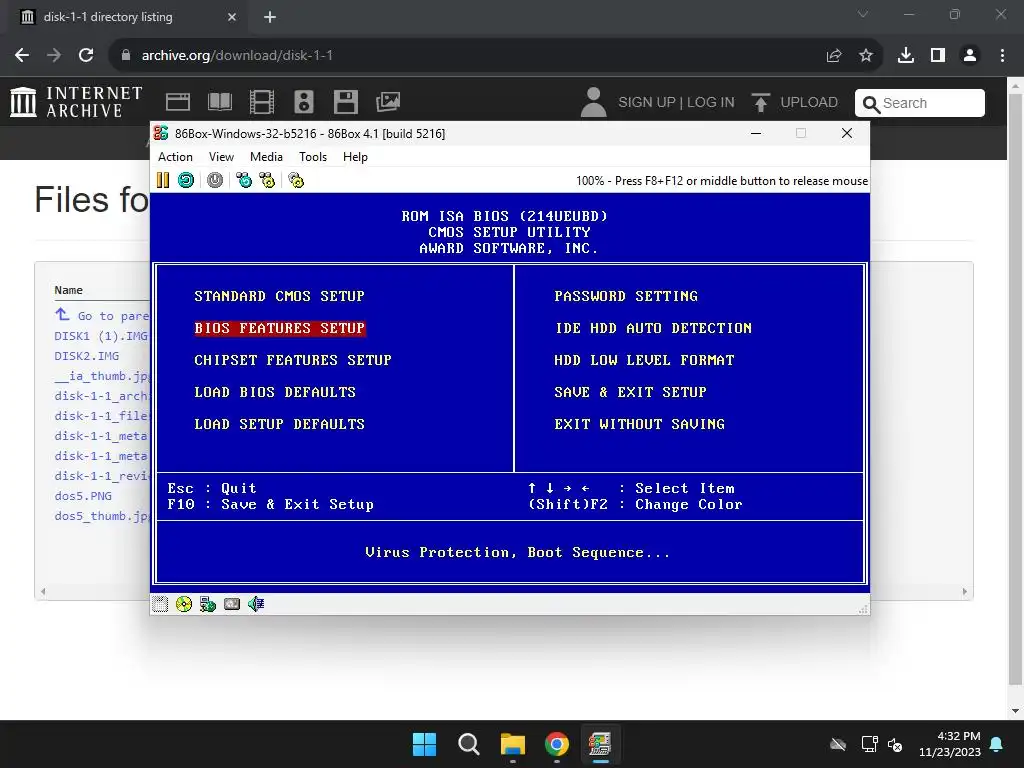Viewport: 1024px width, 768px height.
Task: Click the Chrome address bar URL
Action: tap(237, 56)
